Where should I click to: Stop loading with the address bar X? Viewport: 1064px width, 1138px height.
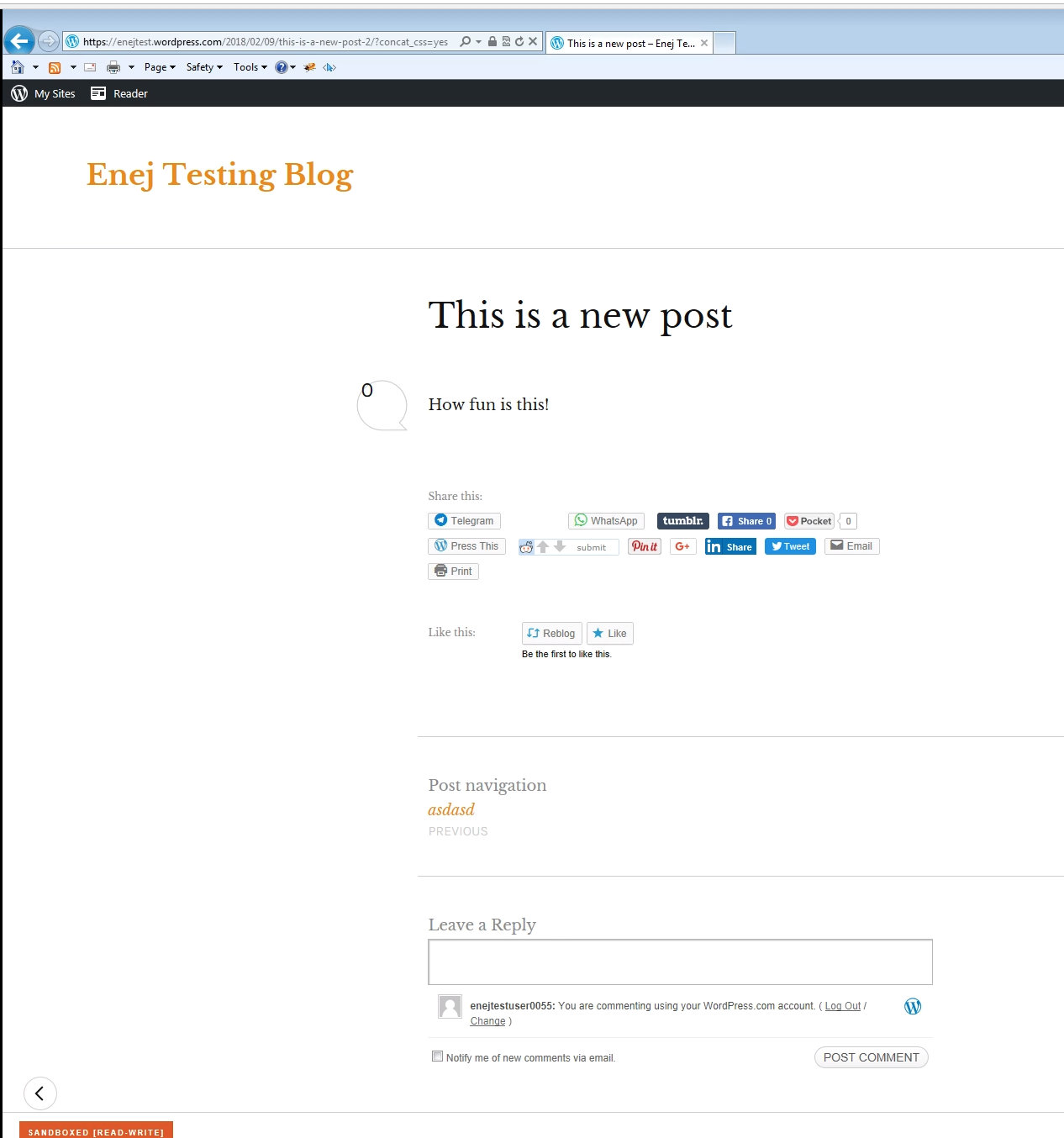(533, 41)
